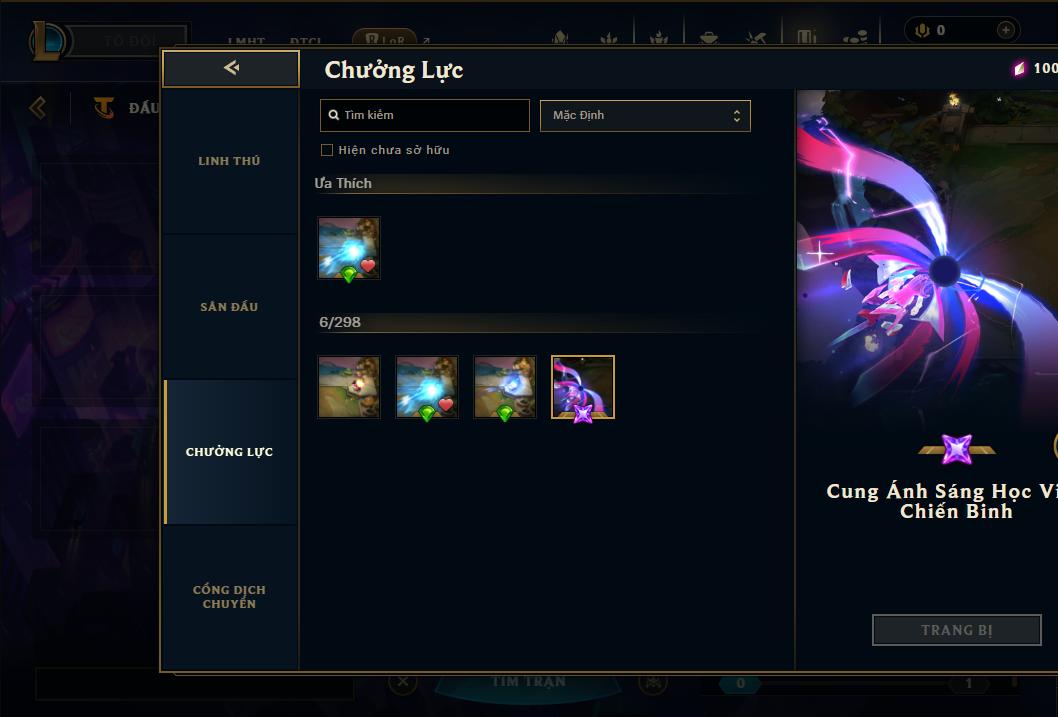This screenshot has width=1058, height=717.
Task: Click the dropdown arrows on Mặc Định
Action: coord(737,115)
